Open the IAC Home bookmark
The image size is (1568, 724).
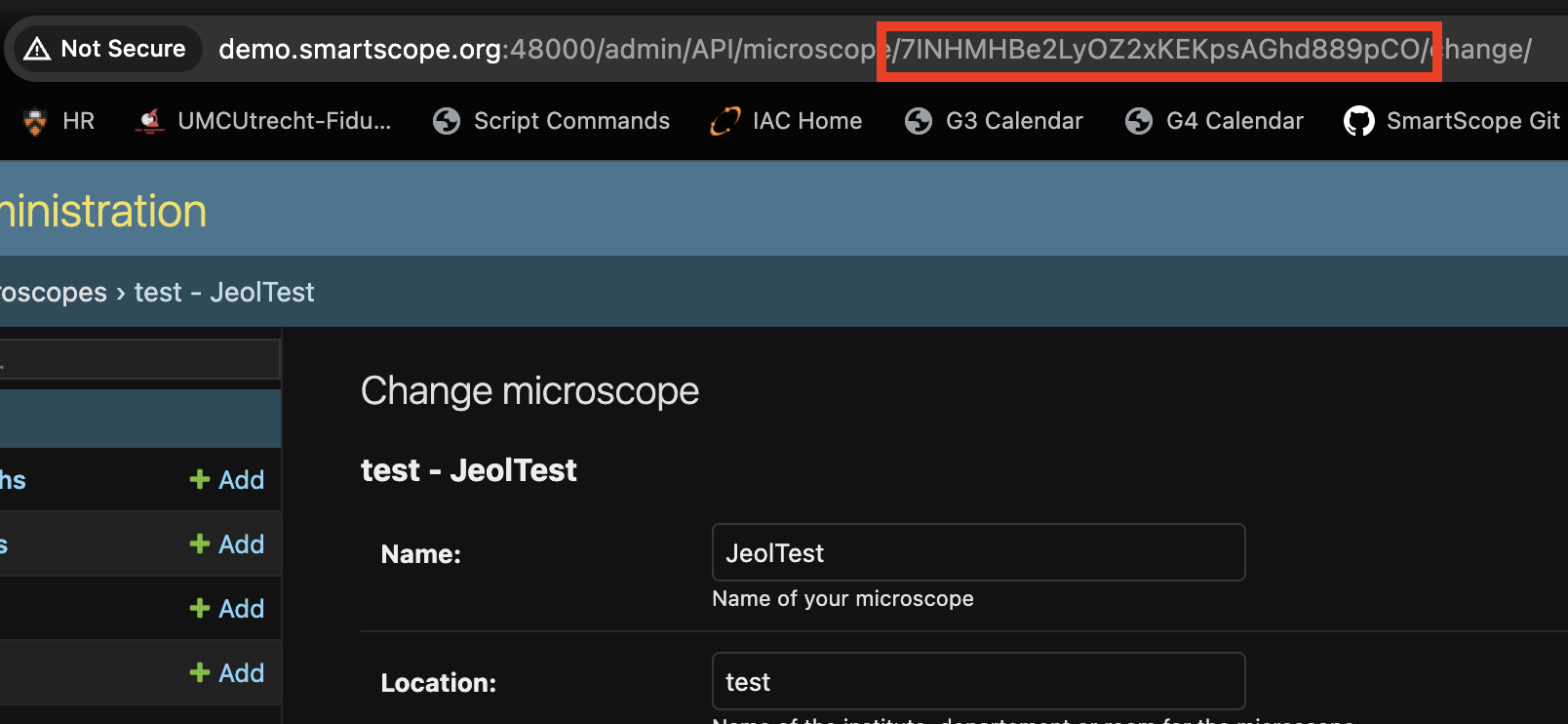(786, 121)
